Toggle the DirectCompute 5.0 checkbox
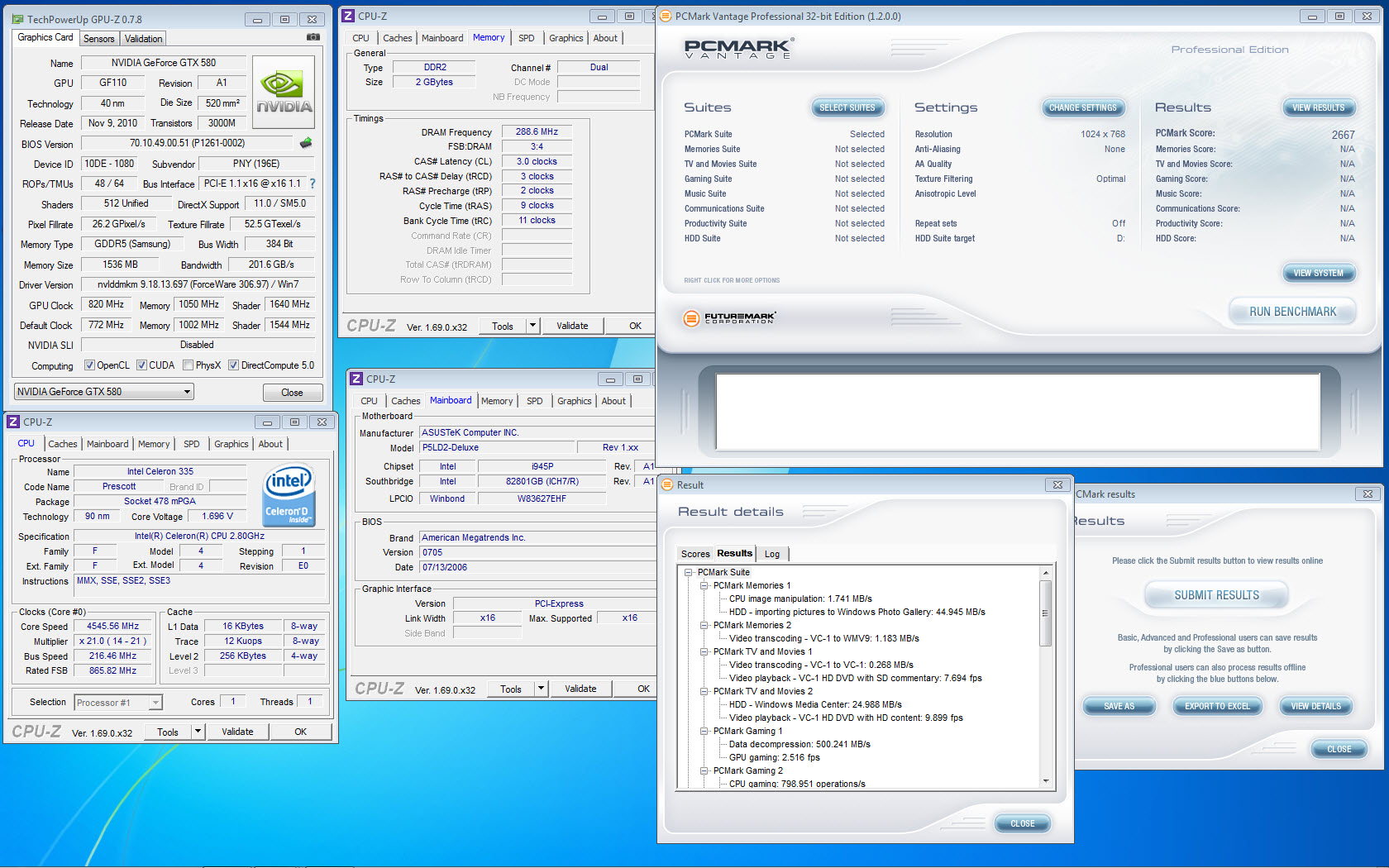 click(x=233, y=365)
